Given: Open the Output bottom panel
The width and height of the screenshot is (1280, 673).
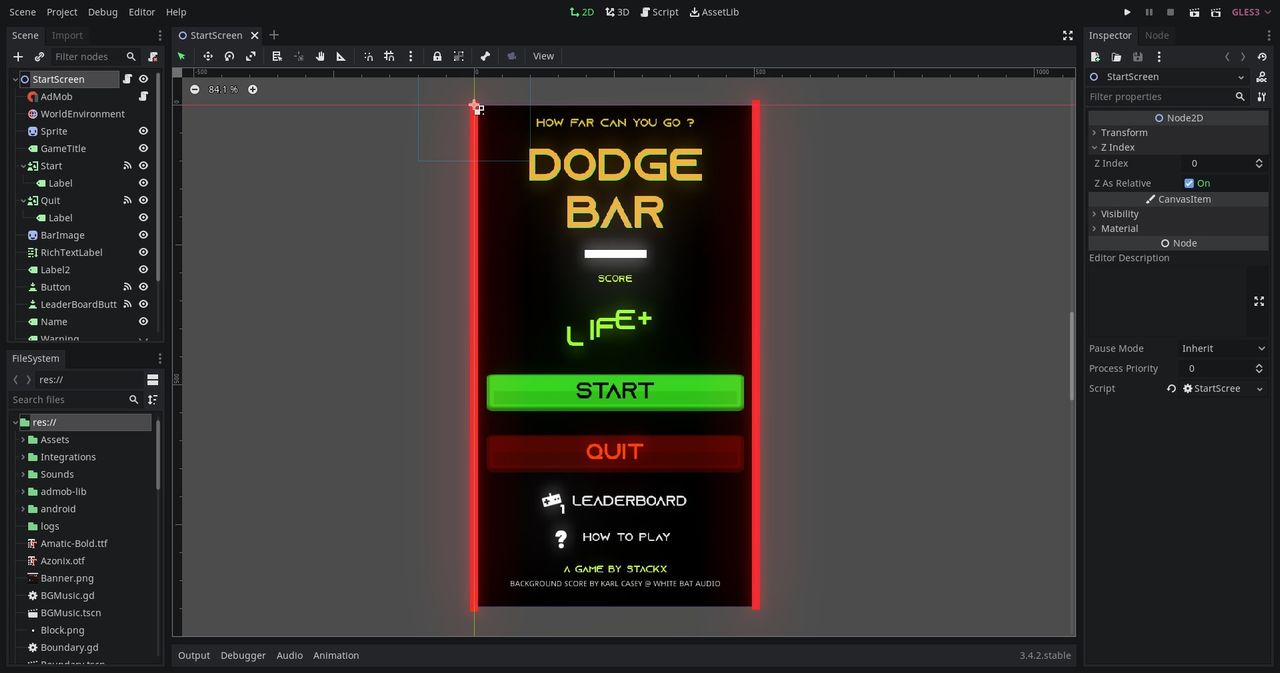Looking at the screenshot, I should [x=194, y=655].
